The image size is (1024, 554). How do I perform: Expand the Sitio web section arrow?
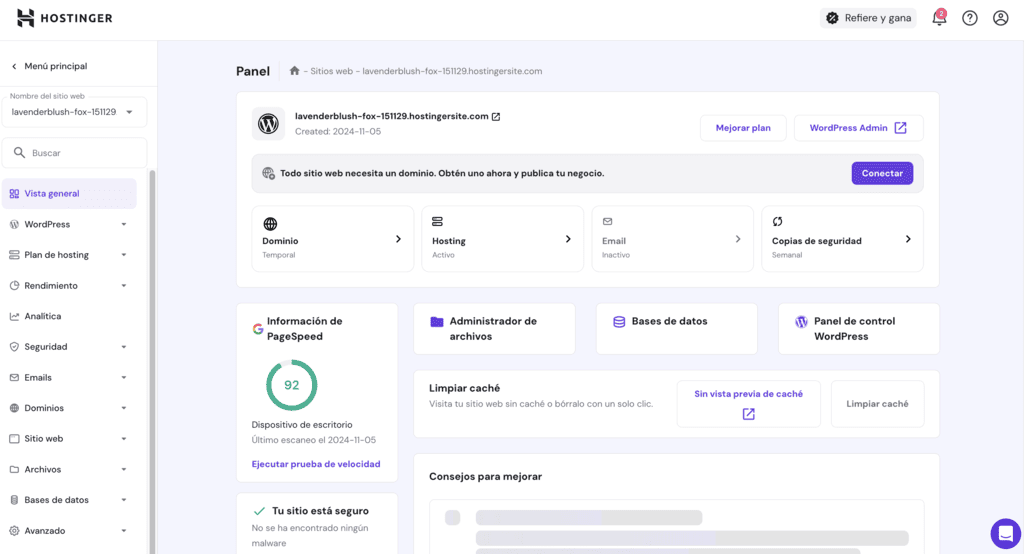(123, 438)
